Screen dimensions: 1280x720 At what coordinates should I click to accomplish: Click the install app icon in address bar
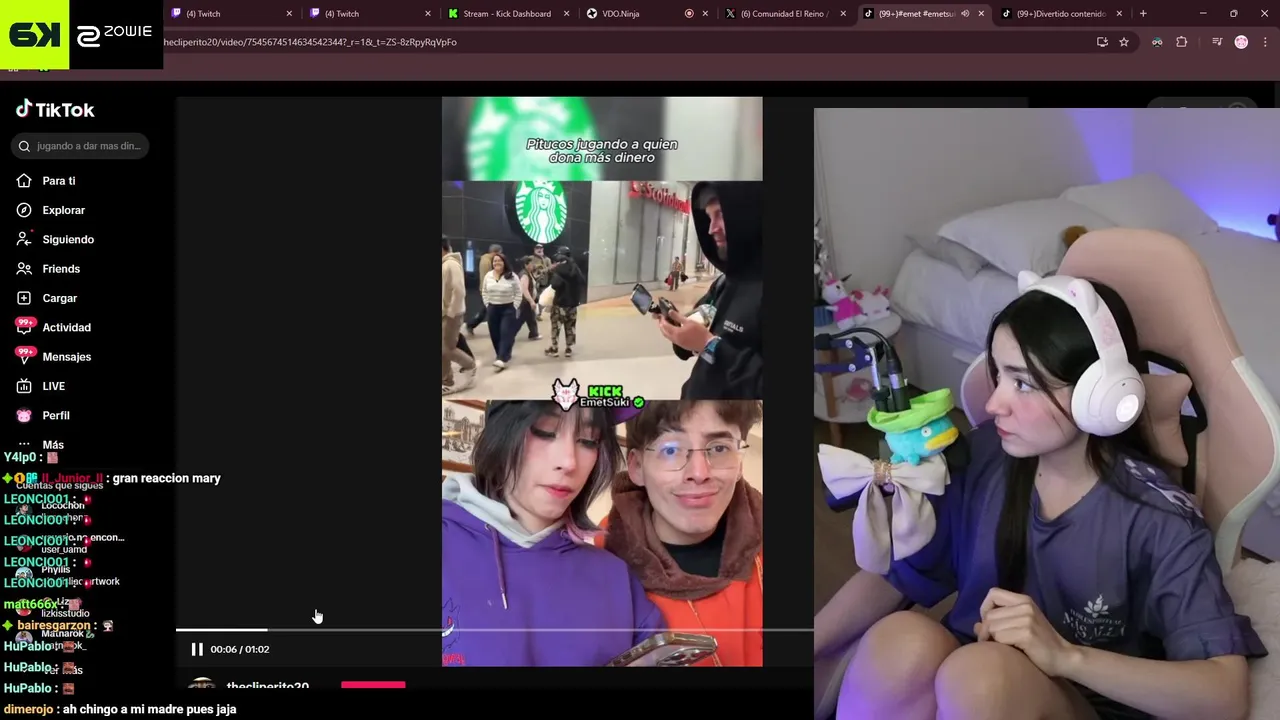pos(1102,42)
